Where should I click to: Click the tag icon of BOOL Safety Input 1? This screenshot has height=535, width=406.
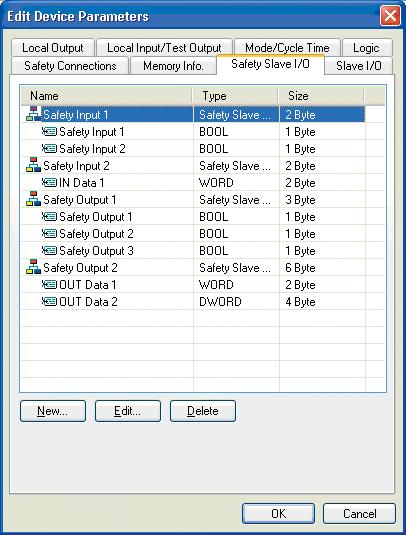[49, 131]
